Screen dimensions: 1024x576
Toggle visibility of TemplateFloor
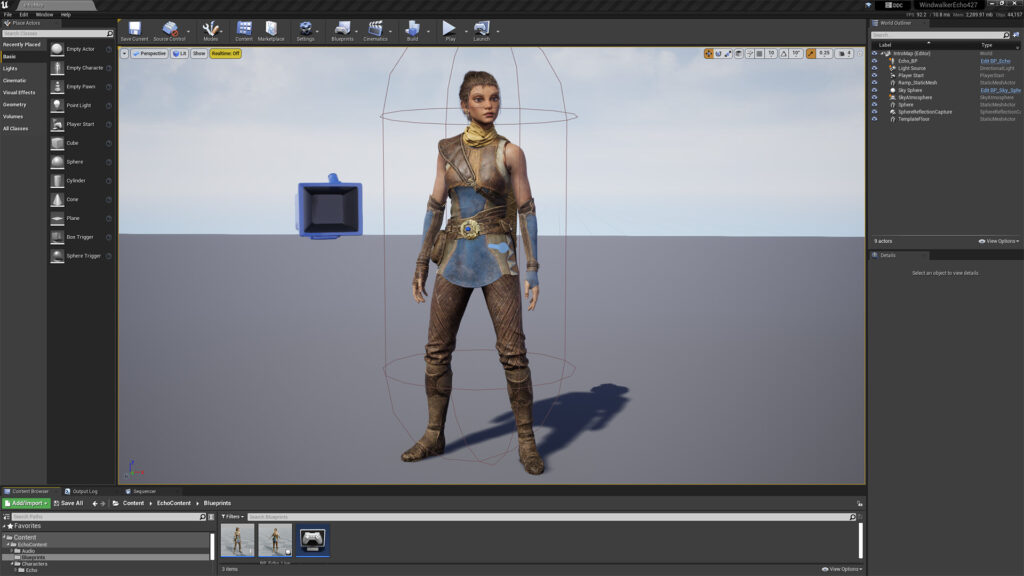(874, 119)
